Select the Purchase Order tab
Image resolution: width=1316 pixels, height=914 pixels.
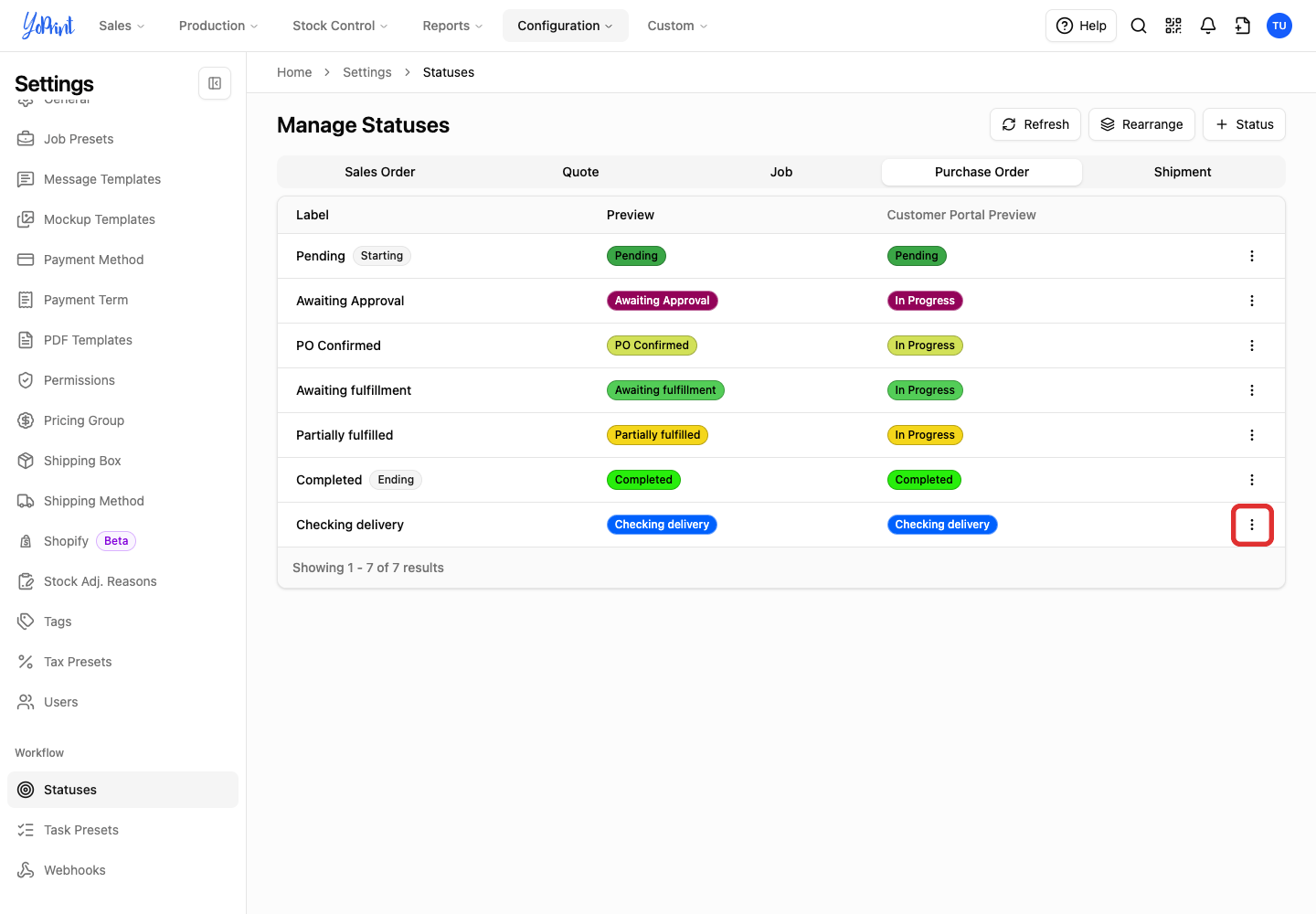(x=982, y=172)
